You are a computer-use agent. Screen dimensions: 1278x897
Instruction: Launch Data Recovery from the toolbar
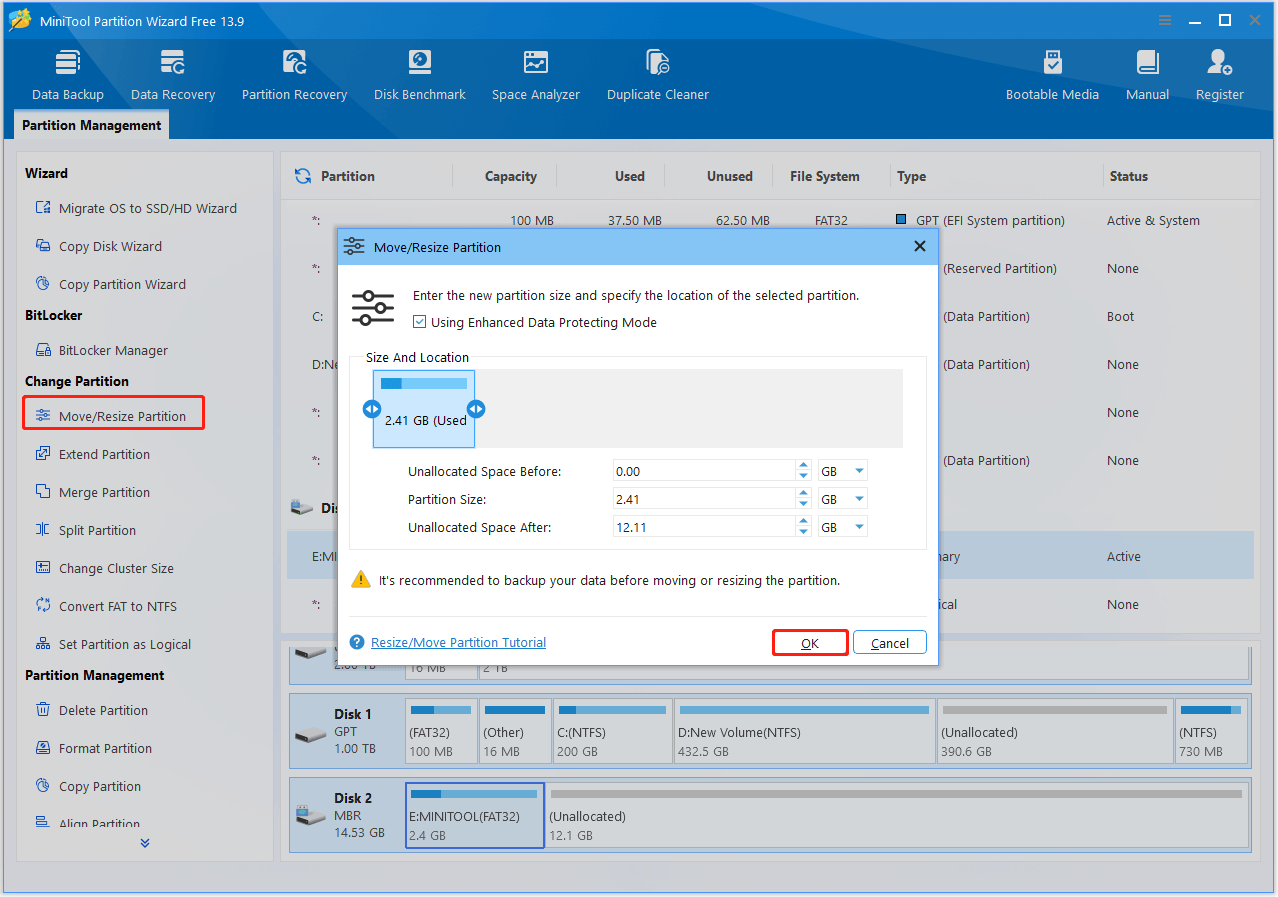click(x=173, y=75)
